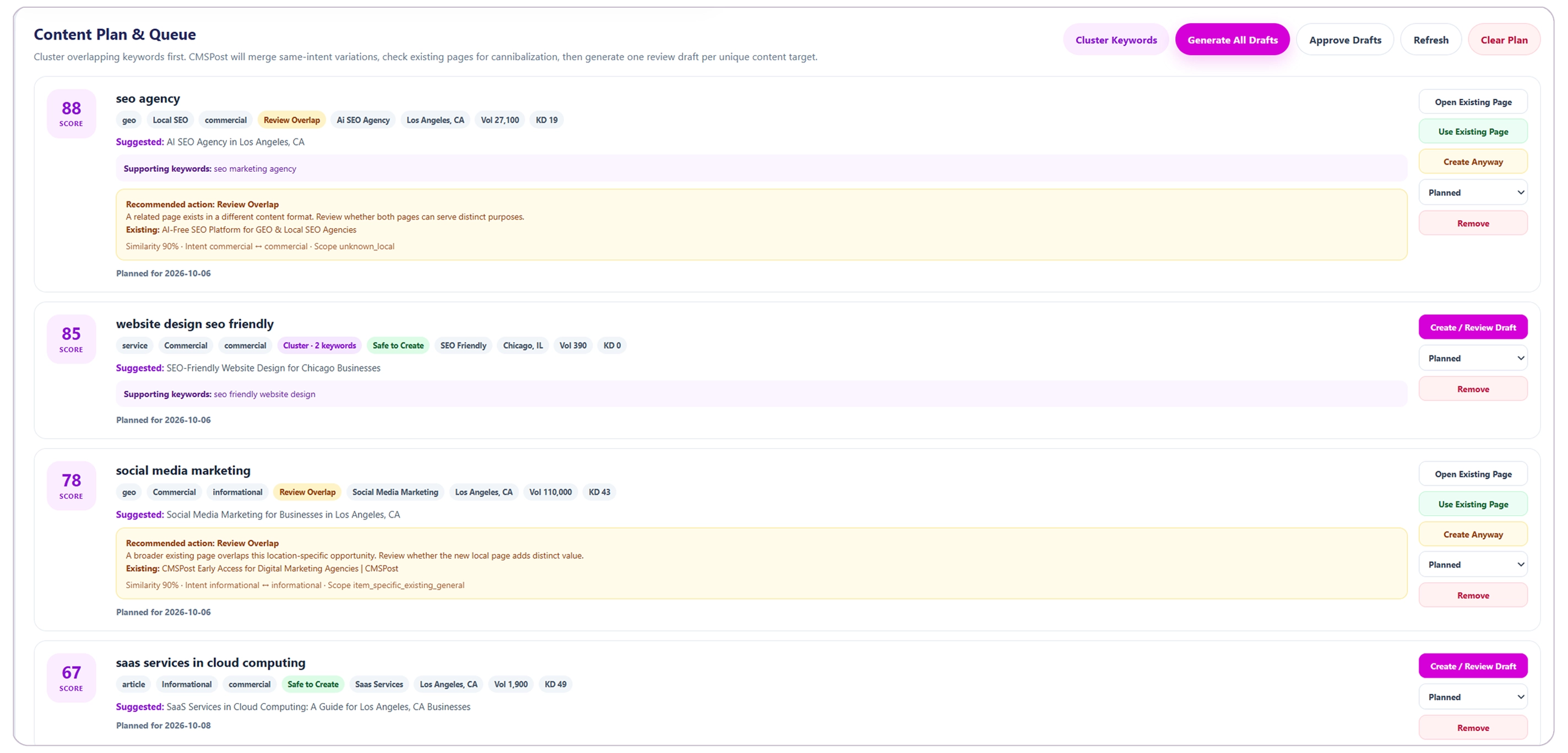The image size is (1568, 753).
Task: Click 'CMSPost Early Access for Digital Marketing Agencies | CMSPost'
Action: [280, 568]
